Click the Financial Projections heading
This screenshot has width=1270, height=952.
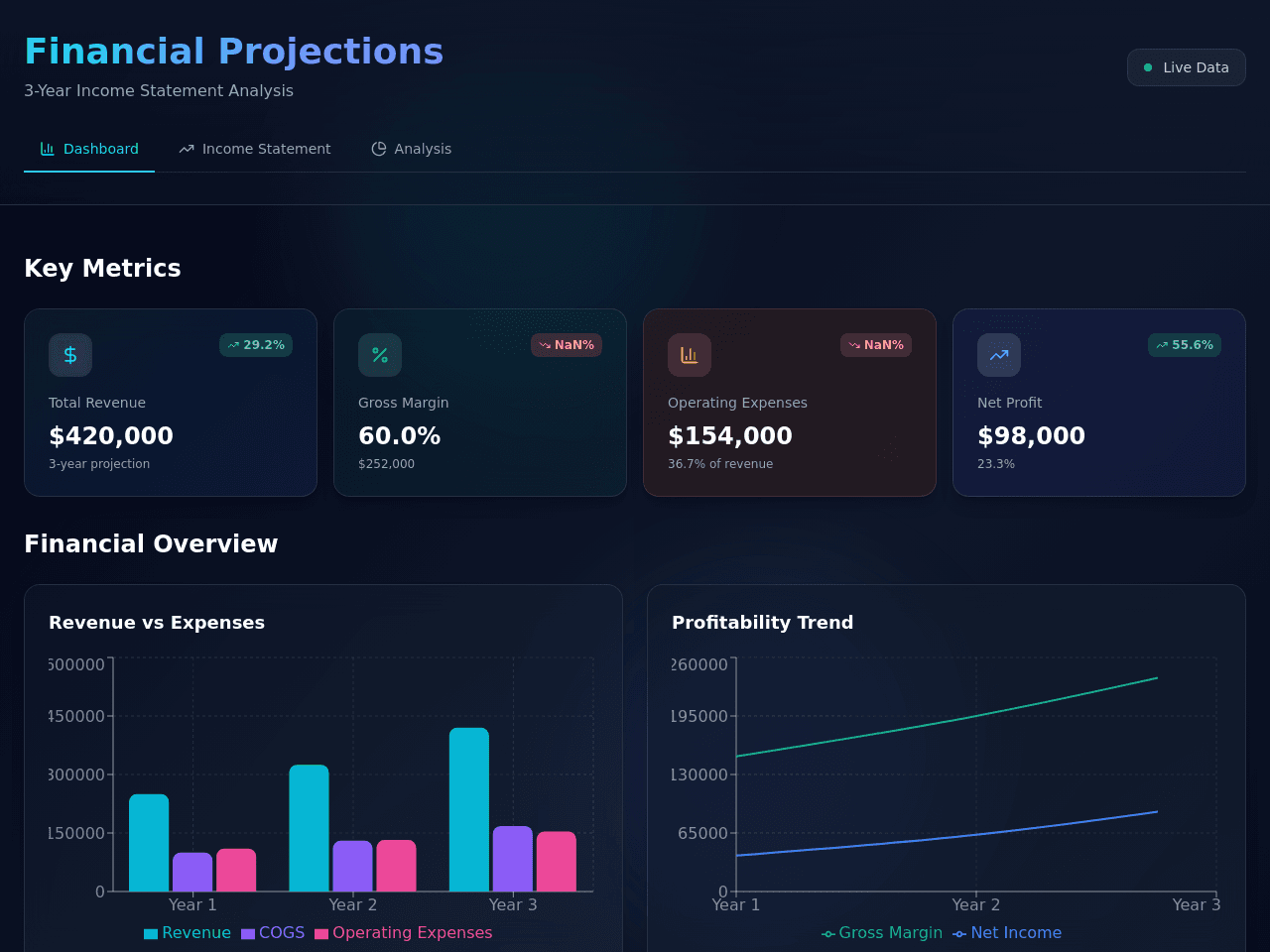[234, 52]
